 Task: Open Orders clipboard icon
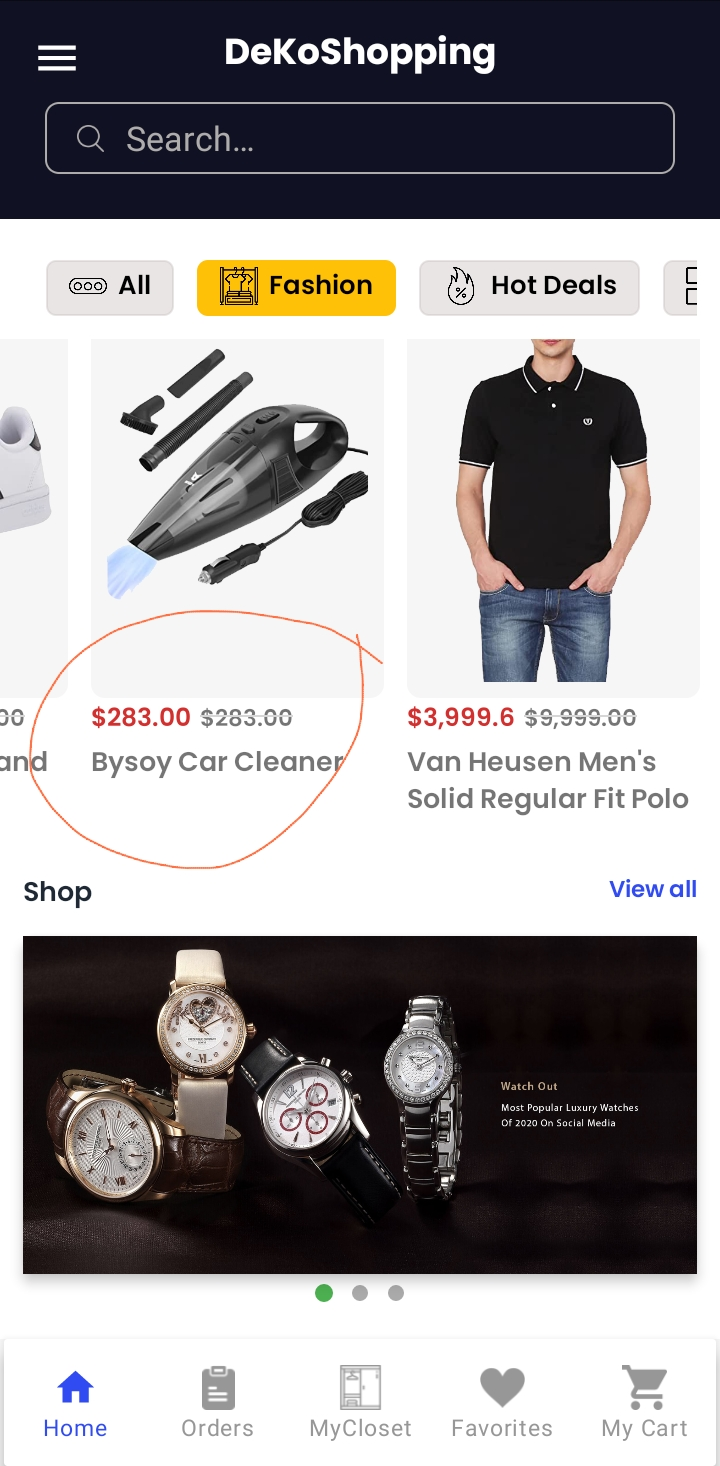(217, 1387)
